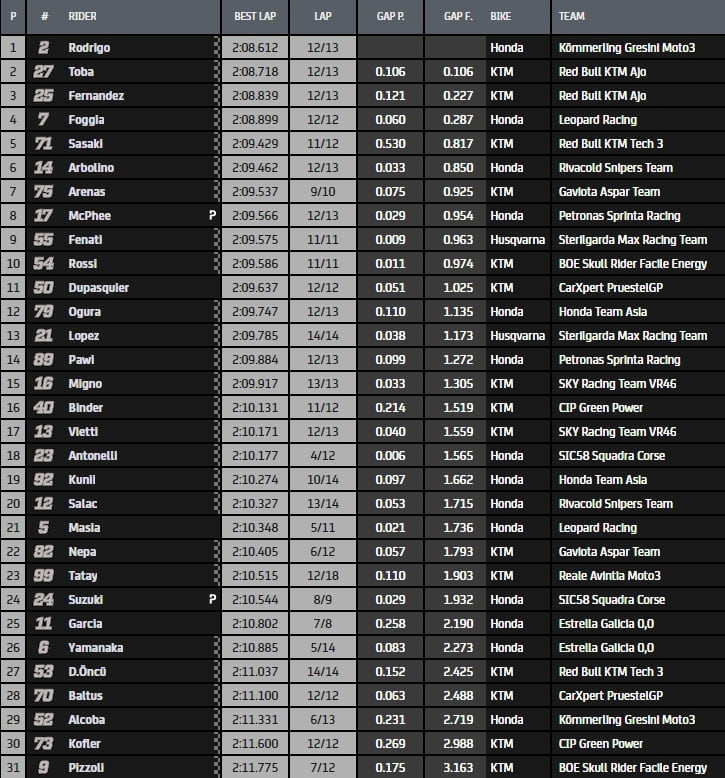Select the number 55 badge for Fenati
This screenshot has height=778, width=725.
pyautogui.click(x=43, y=239)
